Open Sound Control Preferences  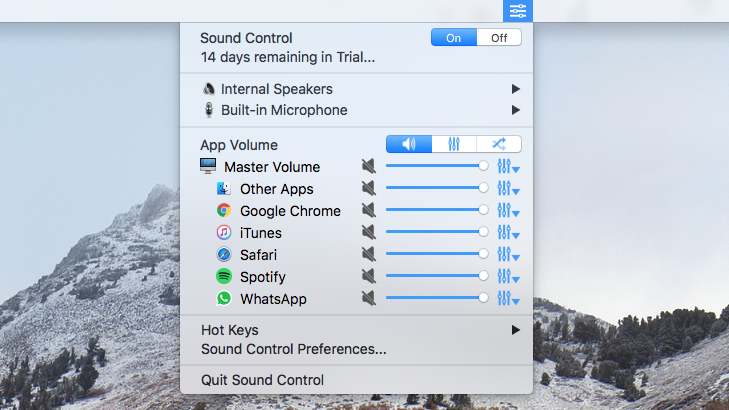pyautogui.click(x=293, y=349)
